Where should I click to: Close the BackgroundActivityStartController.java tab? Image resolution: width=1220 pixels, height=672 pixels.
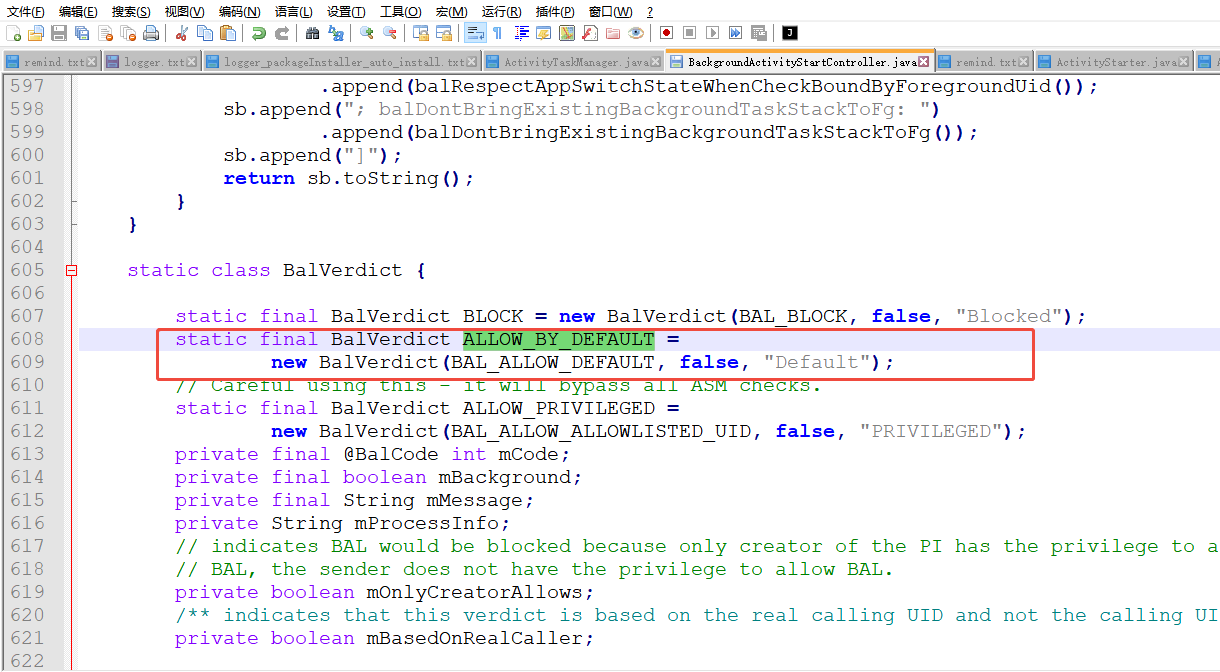tap(924, 62)
